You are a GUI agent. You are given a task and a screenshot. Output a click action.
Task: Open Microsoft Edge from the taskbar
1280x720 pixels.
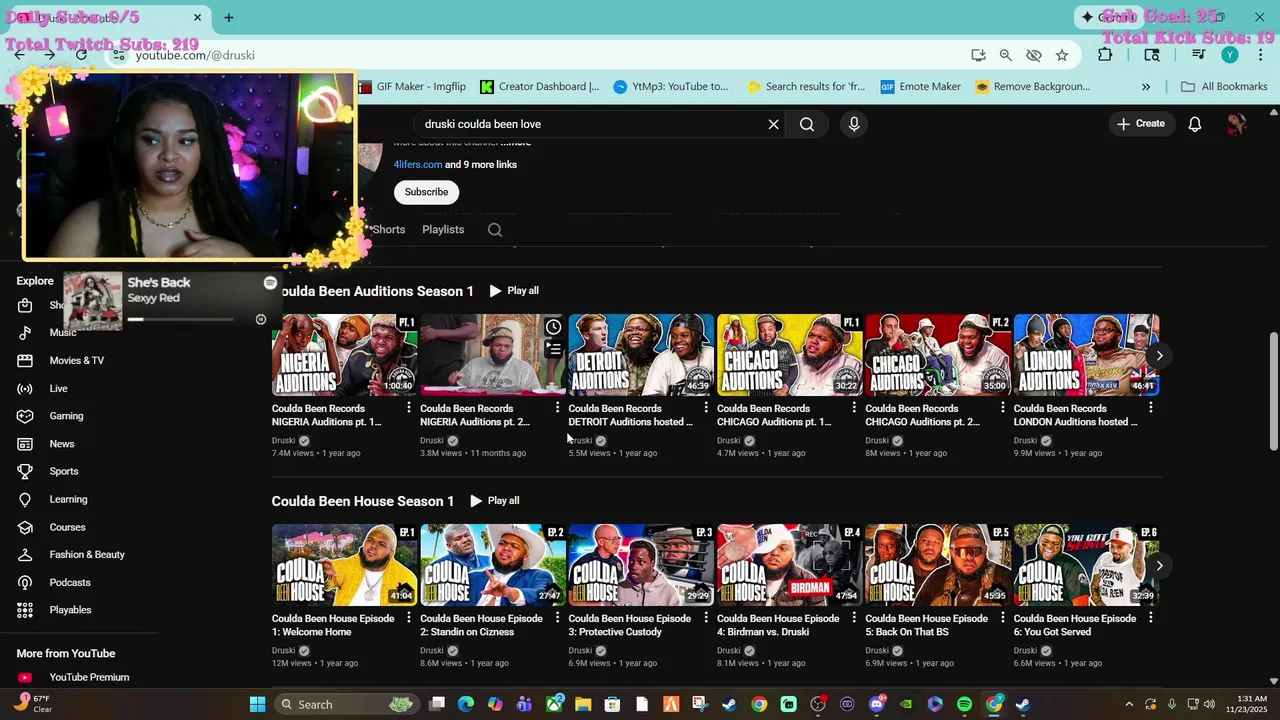pyautogui.click(x=466, y=704)
